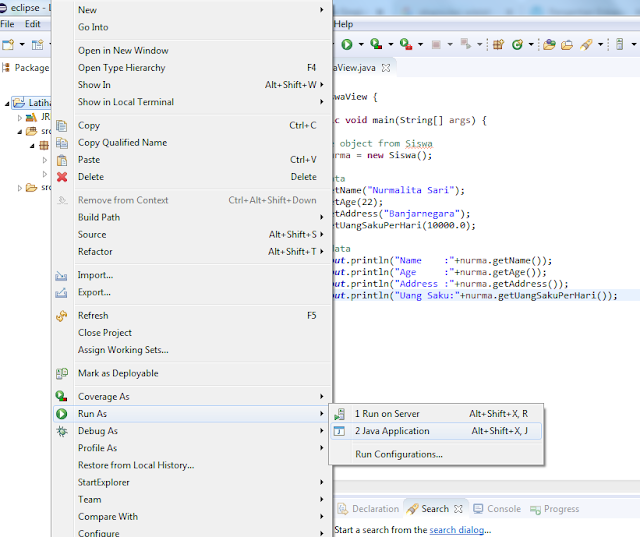Open the Edit menu
This screenshot has width=640, height=537.
[x=33, y=24]
